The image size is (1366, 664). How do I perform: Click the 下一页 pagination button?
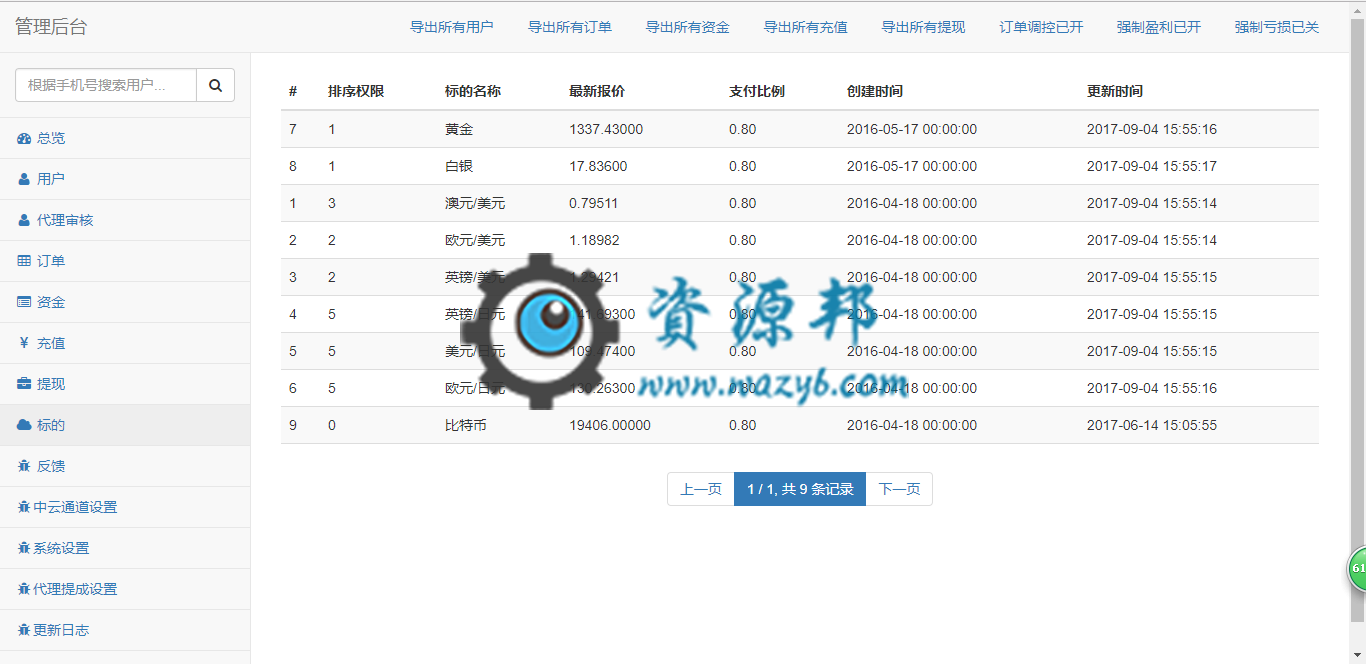pos(899,489)
